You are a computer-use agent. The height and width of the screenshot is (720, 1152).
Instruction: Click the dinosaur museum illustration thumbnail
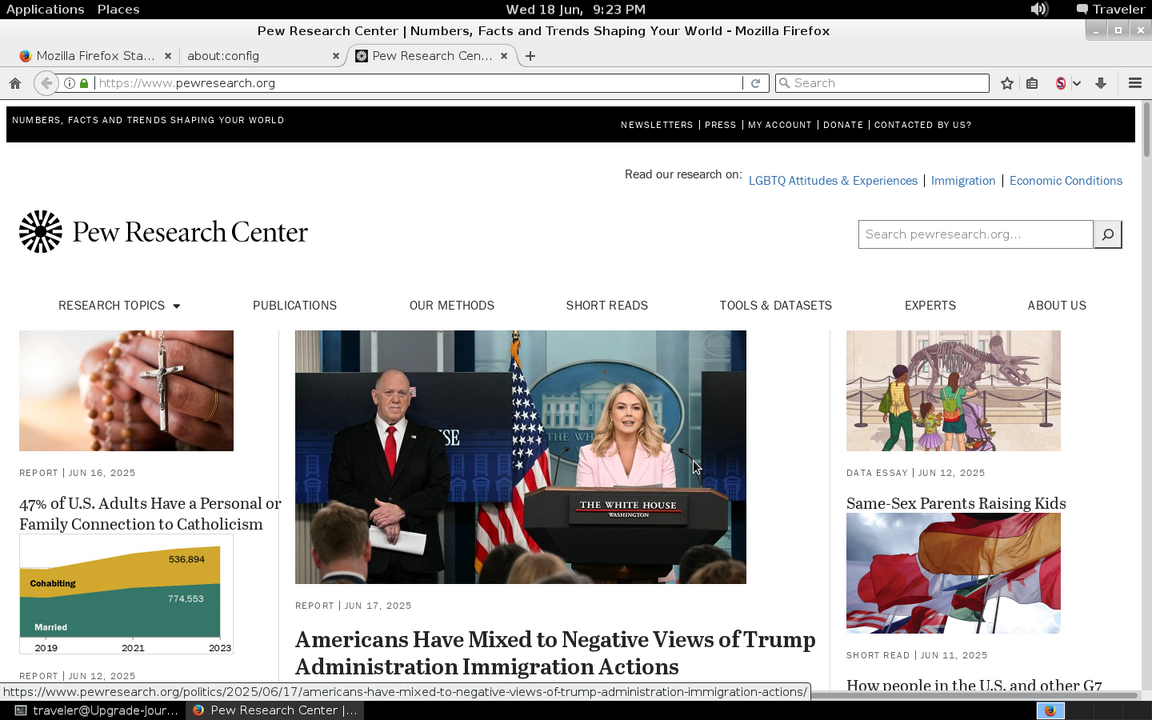click(954, 391)
